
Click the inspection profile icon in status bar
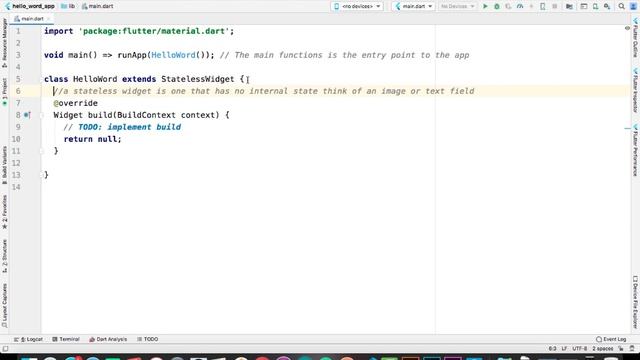pos(632,349)
